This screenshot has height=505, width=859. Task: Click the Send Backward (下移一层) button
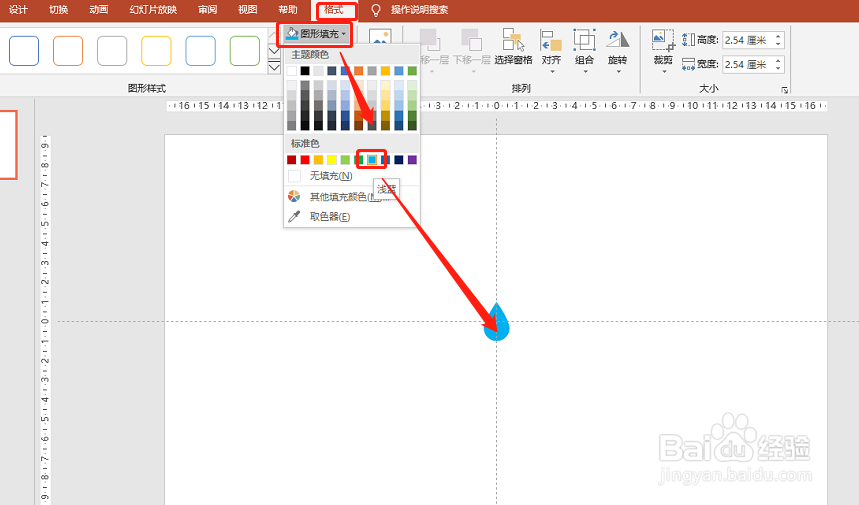click(x=472, y=51)
